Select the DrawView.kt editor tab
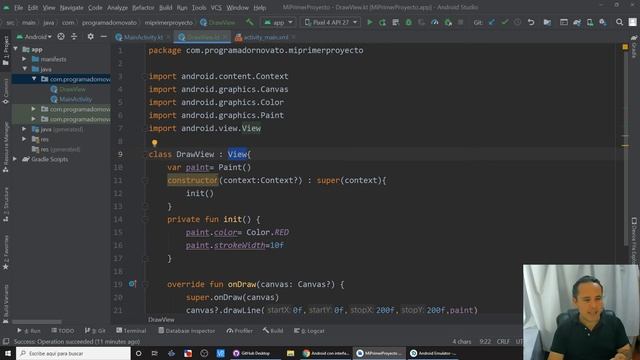Viewport: 640px width, 360px height. point(202,37)
